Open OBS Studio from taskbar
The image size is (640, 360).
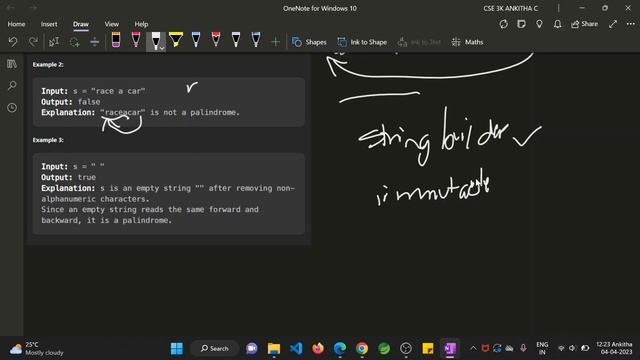tap(406, 349)
